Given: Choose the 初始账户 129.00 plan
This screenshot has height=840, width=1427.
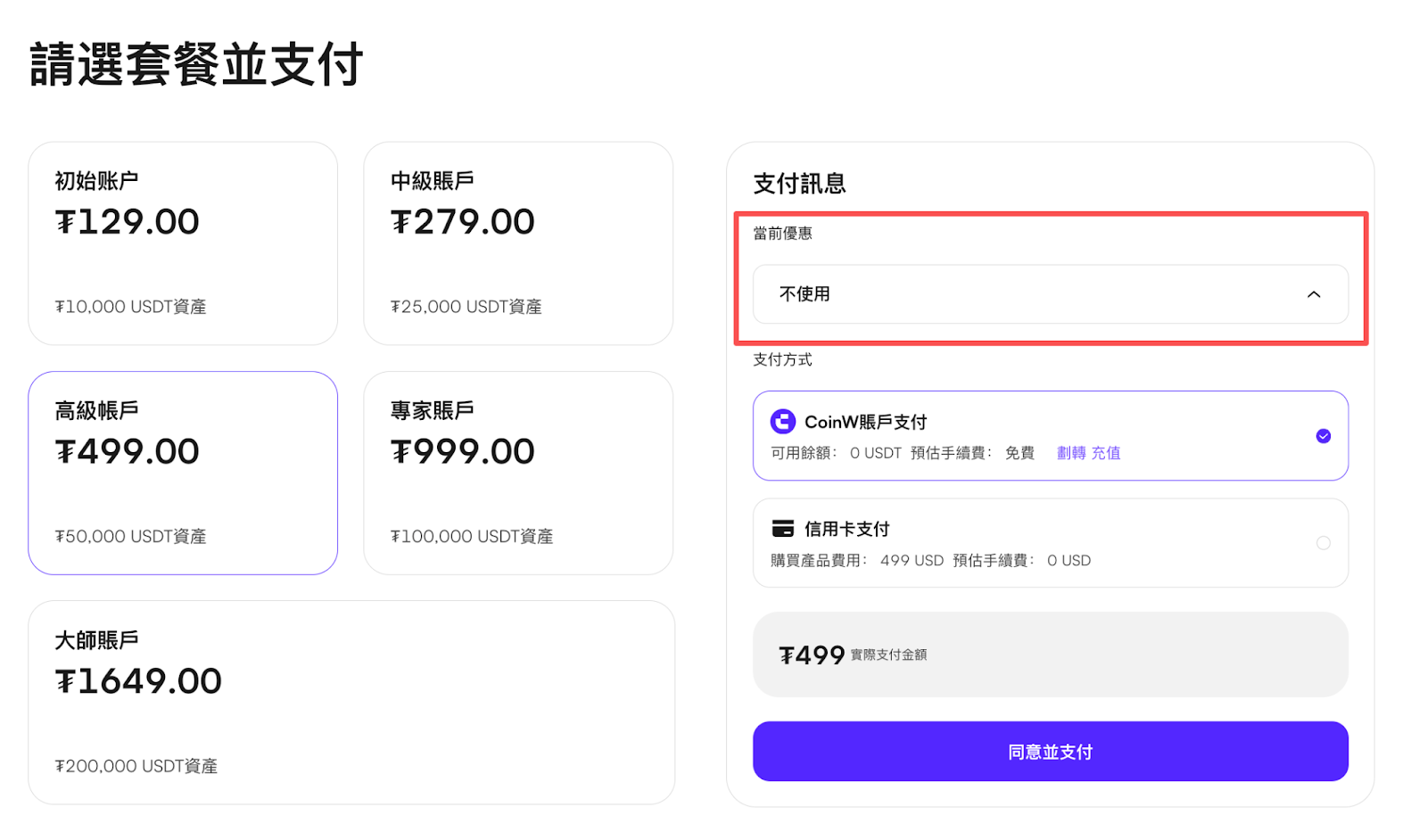Looking at the screenshot, I should coord(183,243).
